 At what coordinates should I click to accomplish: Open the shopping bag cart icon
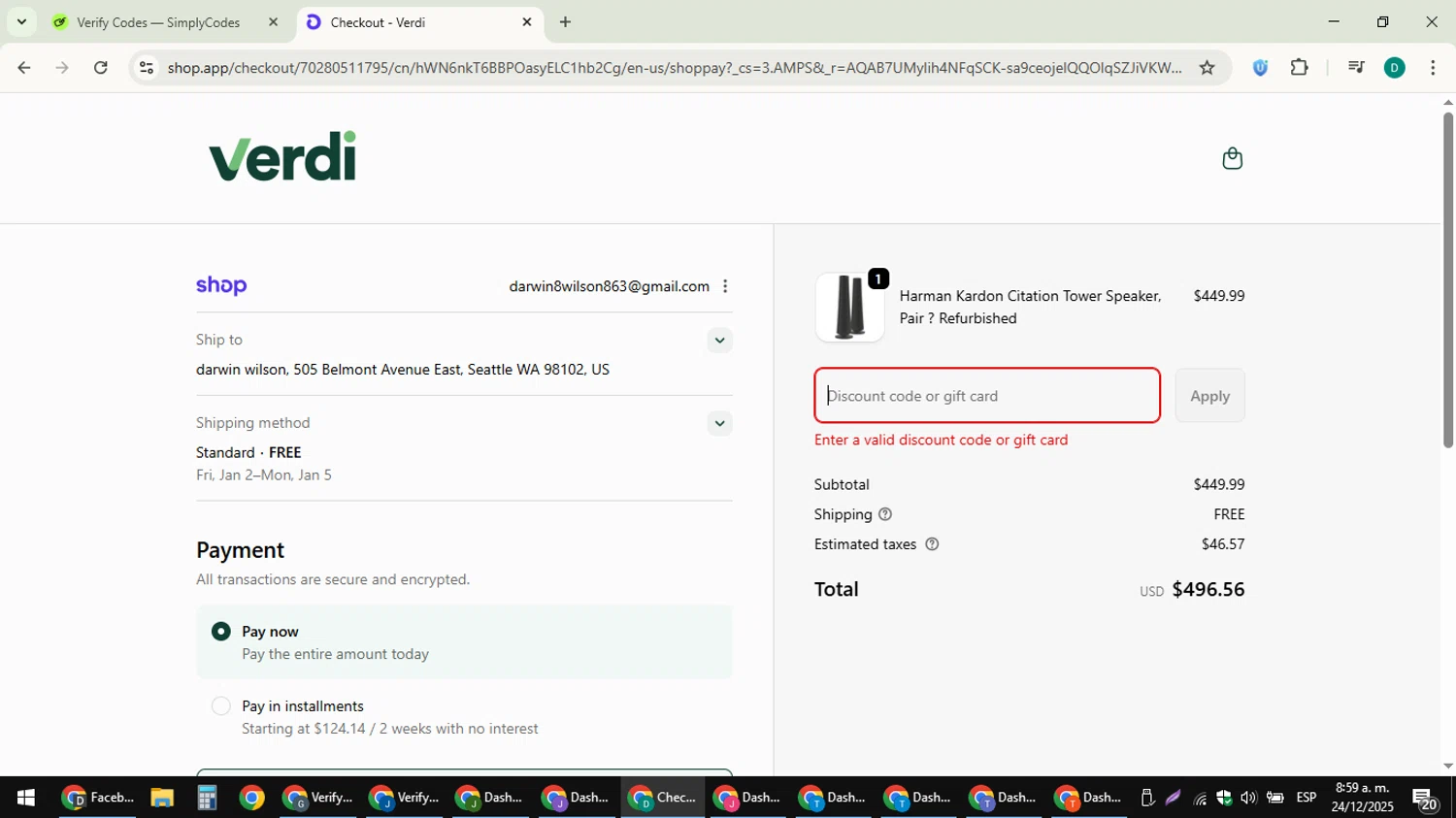coord(1232,158)
